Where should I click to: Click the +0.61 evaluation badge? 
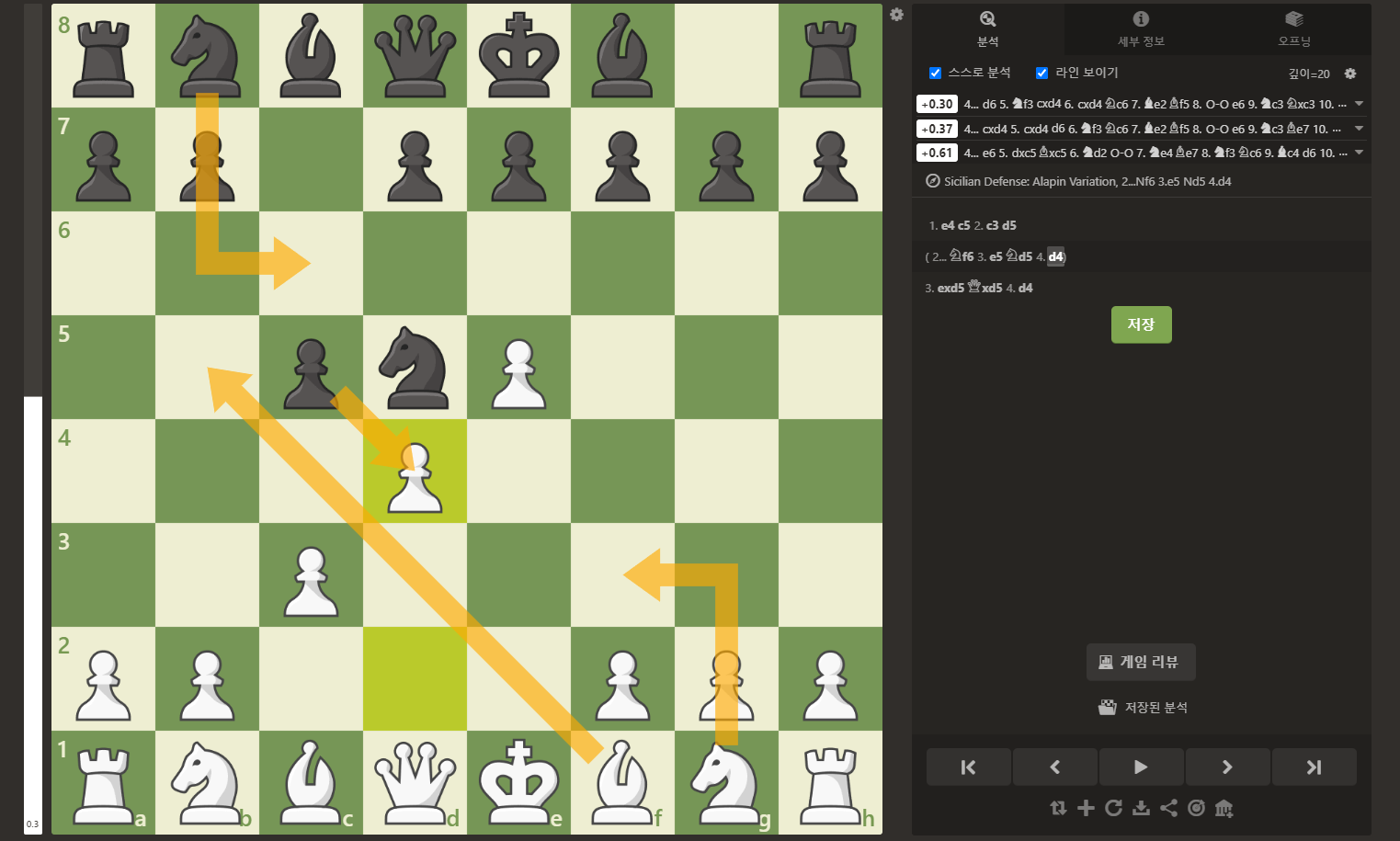point(937,153)
